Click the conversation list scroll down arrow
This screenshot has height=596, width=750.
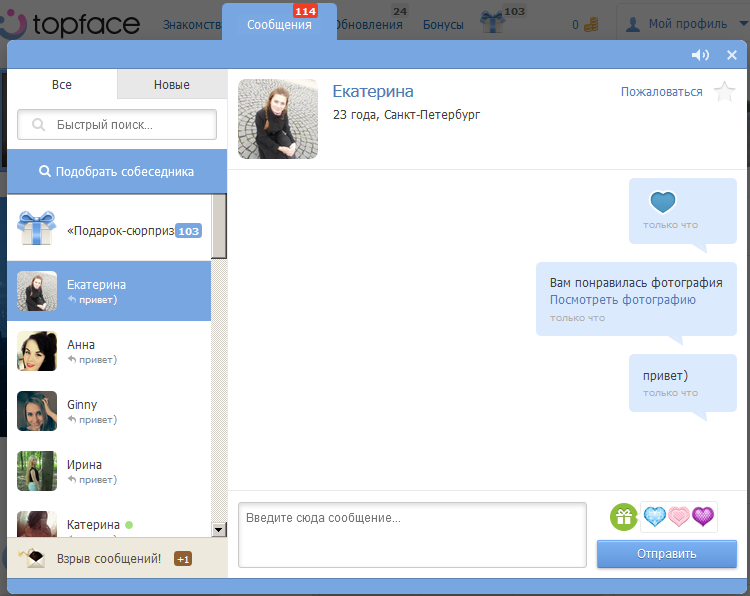pyautogui.click(x=219, y=530)
